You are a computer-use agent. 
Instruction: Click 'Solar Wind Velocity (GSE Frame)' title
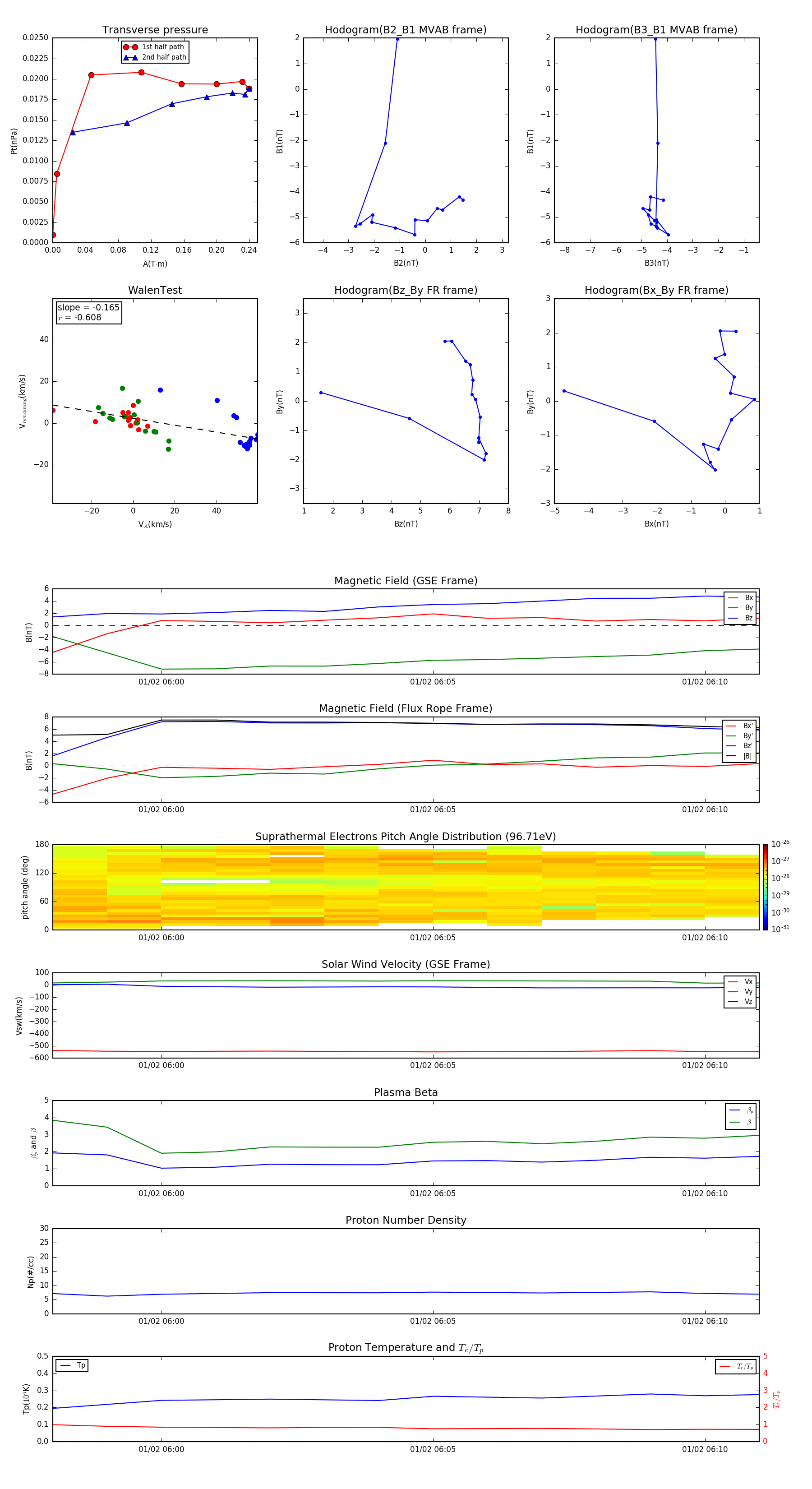[x=406, y=964]
